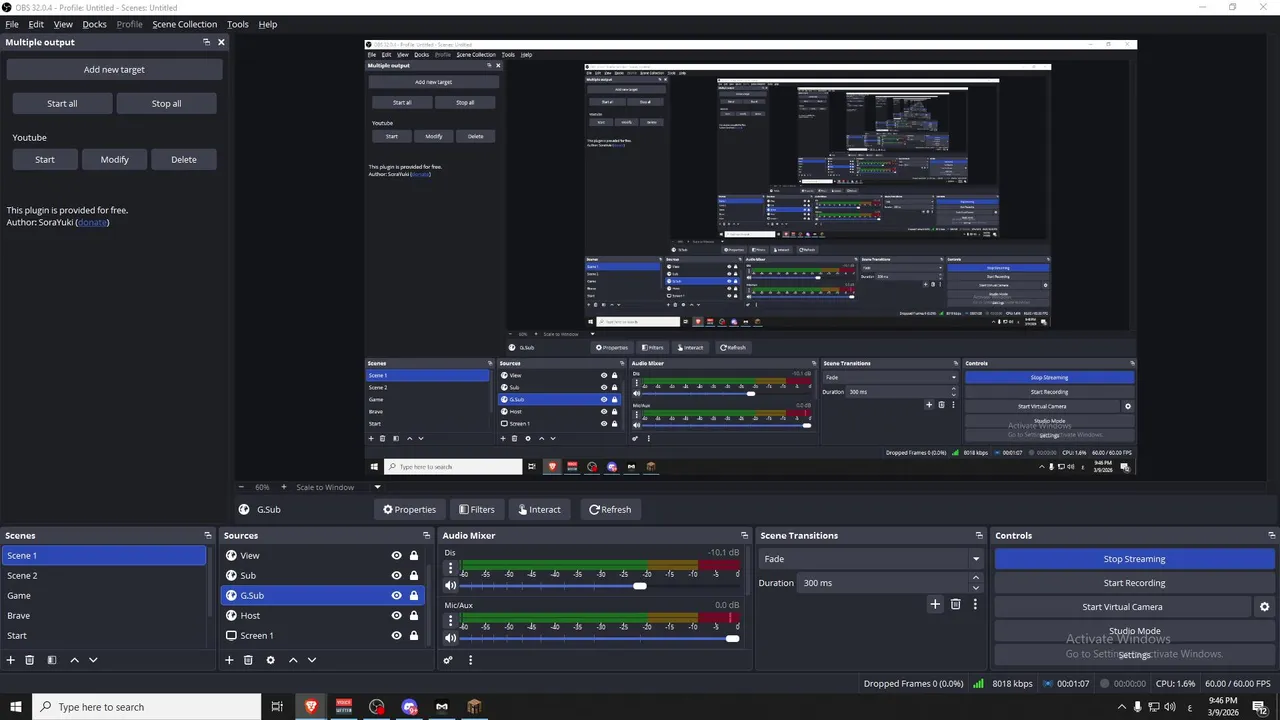
Task: Float the Sources dock icon
Action: pos(426,536)
